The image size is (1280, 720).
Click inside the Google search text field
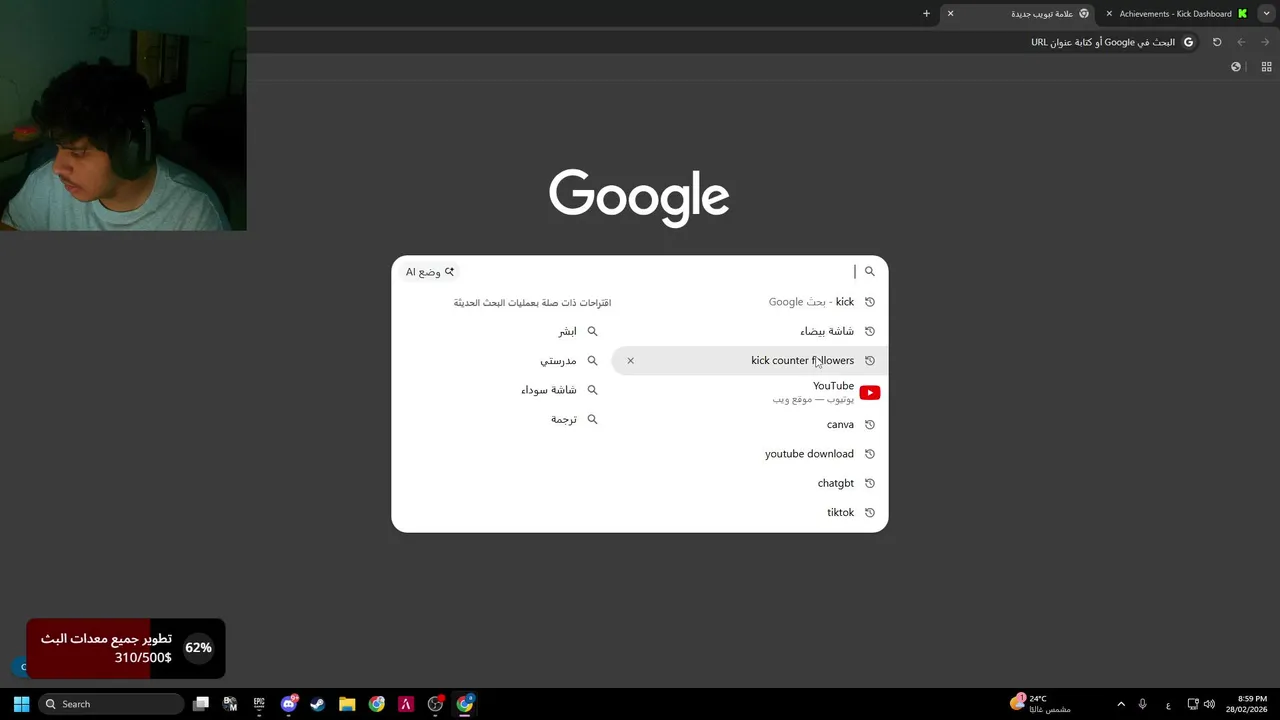(x=660, y=271)
